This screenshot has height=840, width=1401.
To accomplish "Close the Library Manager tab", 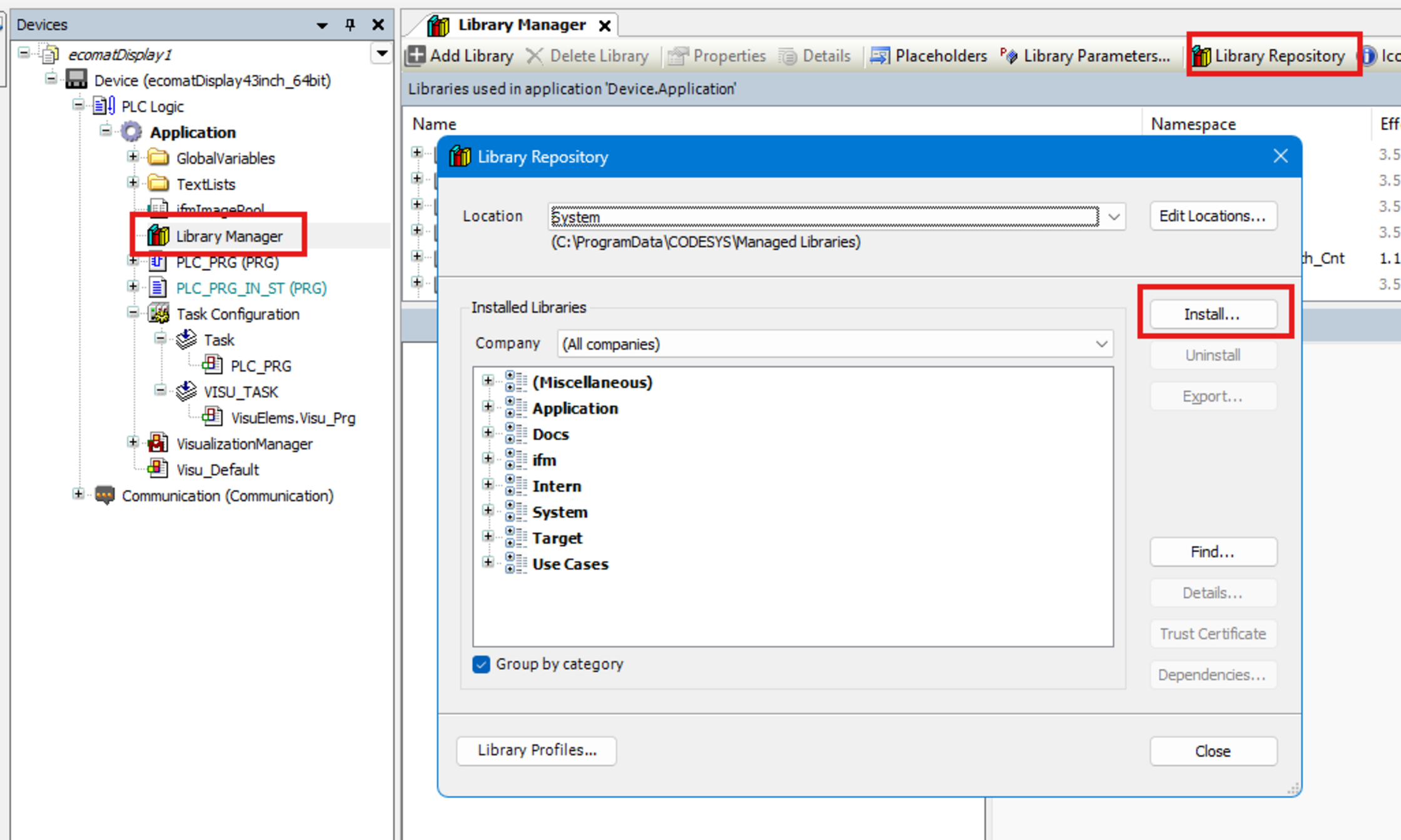I will (x=604, y=26).
